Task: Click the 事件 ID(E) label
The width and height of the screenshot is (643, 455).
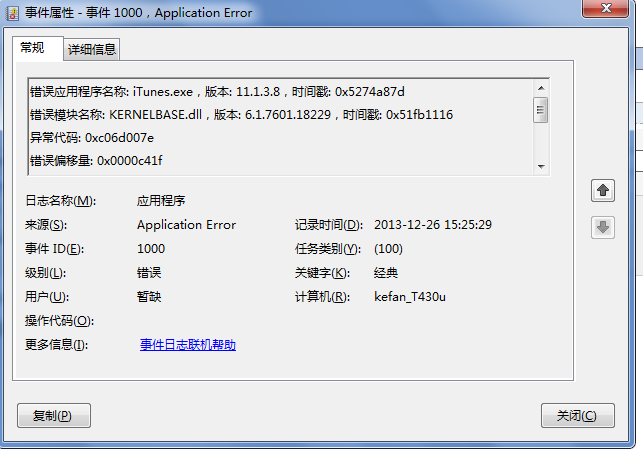Action: [x=55, y=249]
